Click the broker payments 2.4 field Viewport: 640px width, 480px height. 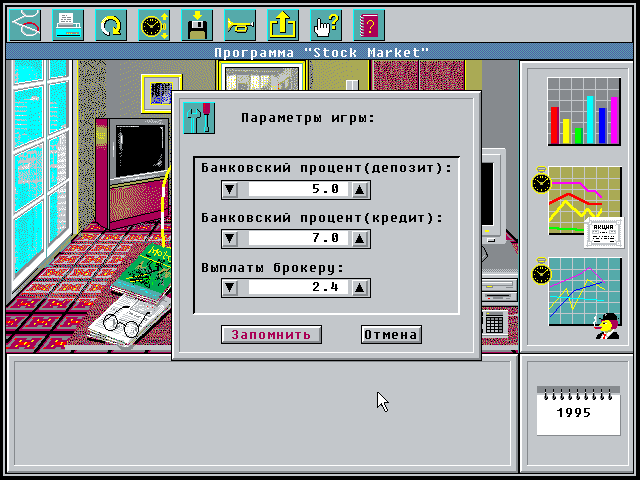point(298,287)
